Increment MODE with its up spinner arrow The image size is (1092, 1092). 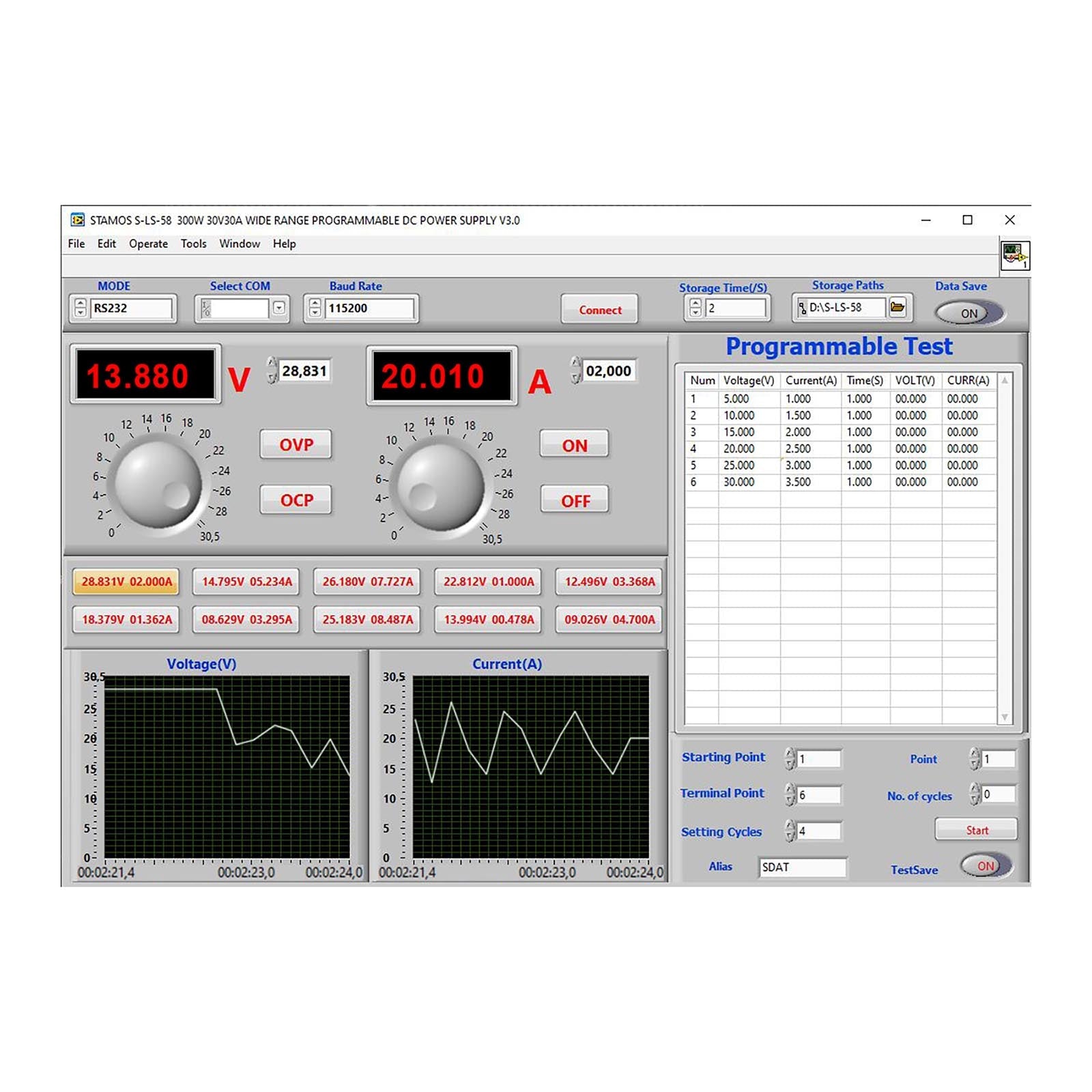[x=80, y=304]
